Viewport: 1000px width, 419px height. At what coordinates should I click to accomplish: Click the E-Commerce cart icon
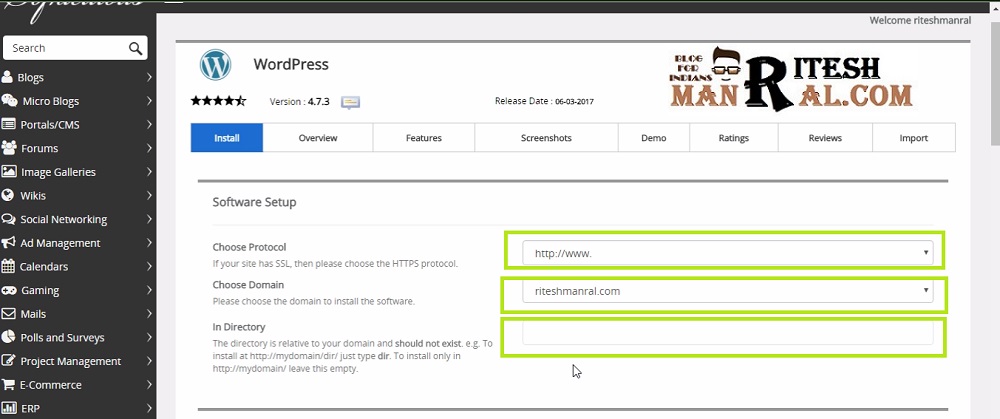[8, 385]
